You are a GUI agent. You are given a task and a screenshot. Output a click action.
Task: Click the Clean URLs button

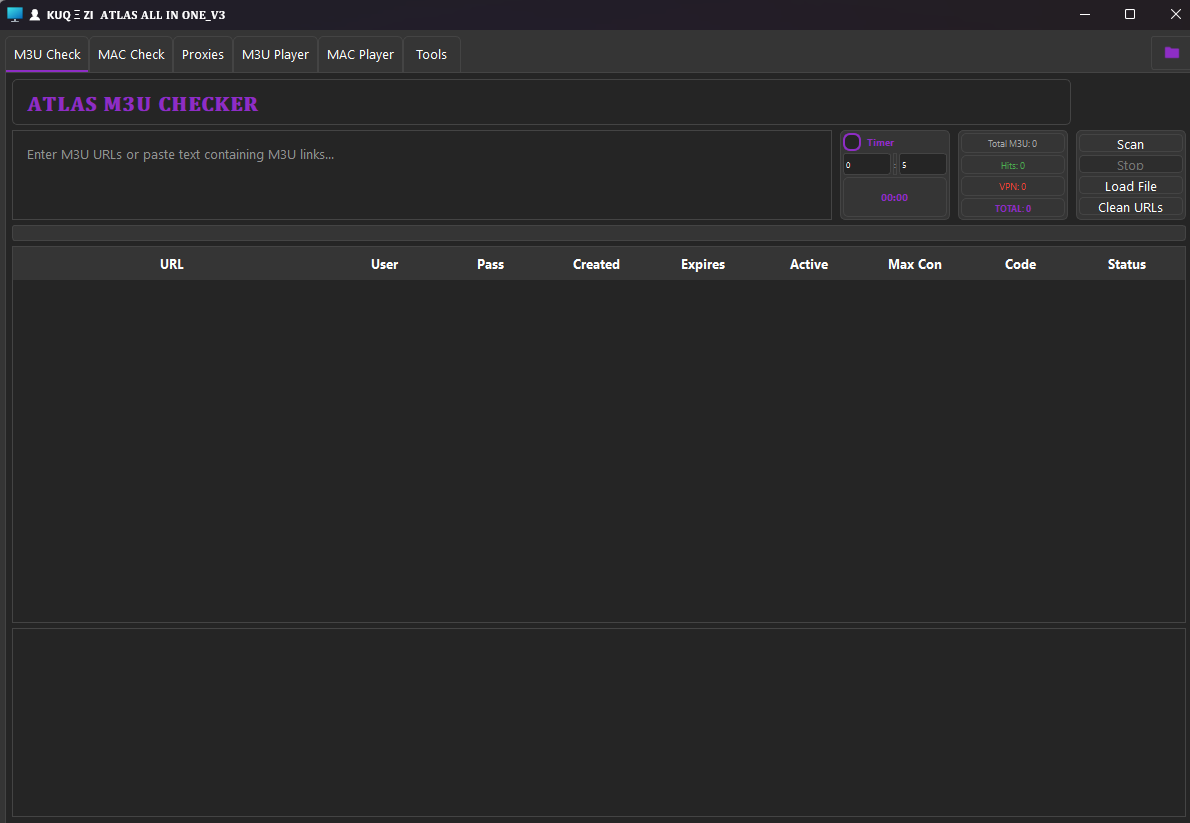point(1130,208)
